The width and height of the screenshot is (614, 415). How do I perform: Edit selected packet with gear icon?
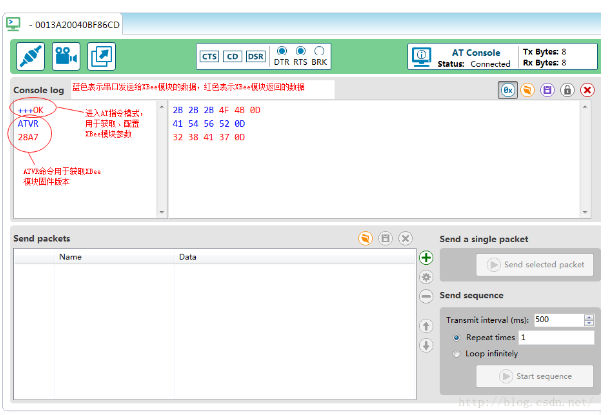(x=426, y=277)
